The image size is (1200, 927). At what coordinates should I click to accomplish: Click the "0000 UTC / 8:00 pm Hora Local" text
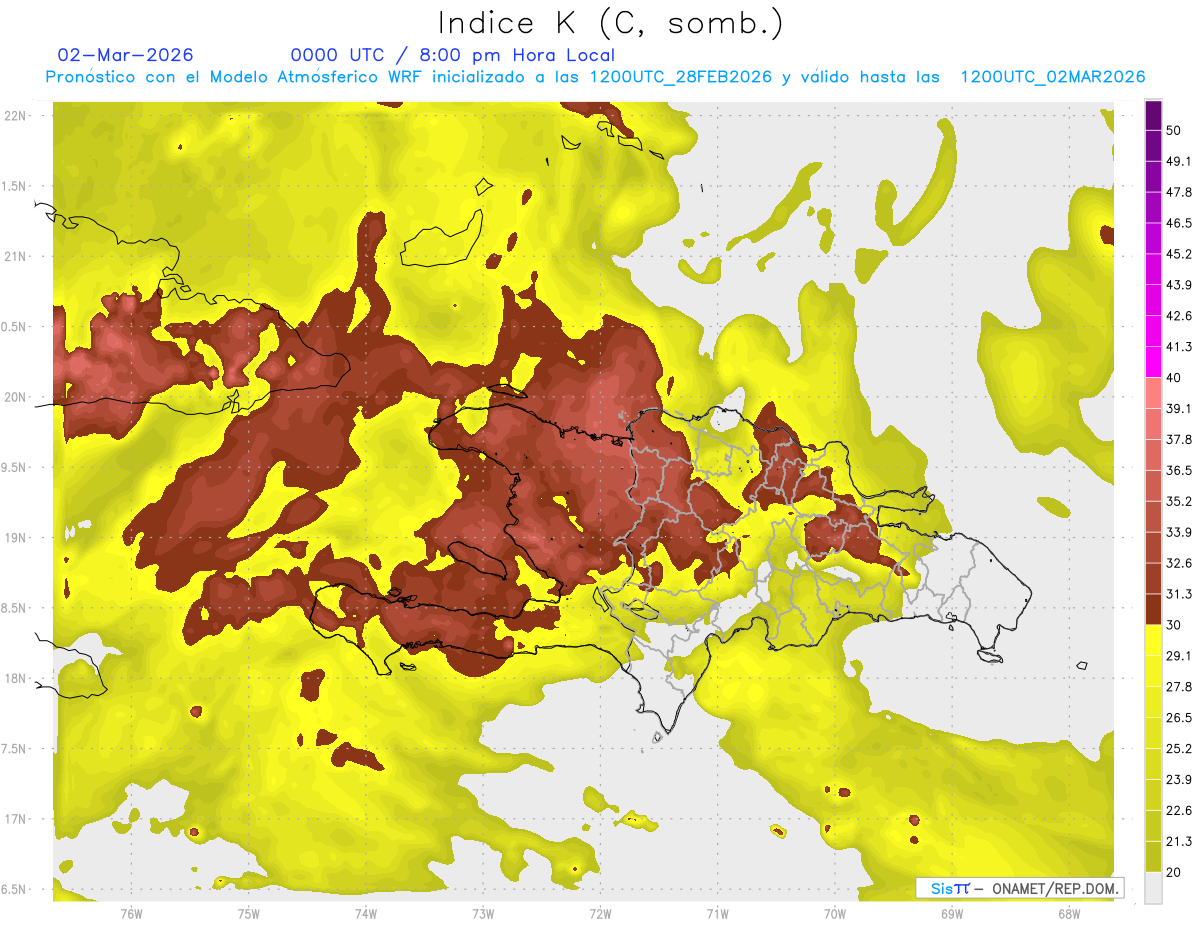point(453,55)
